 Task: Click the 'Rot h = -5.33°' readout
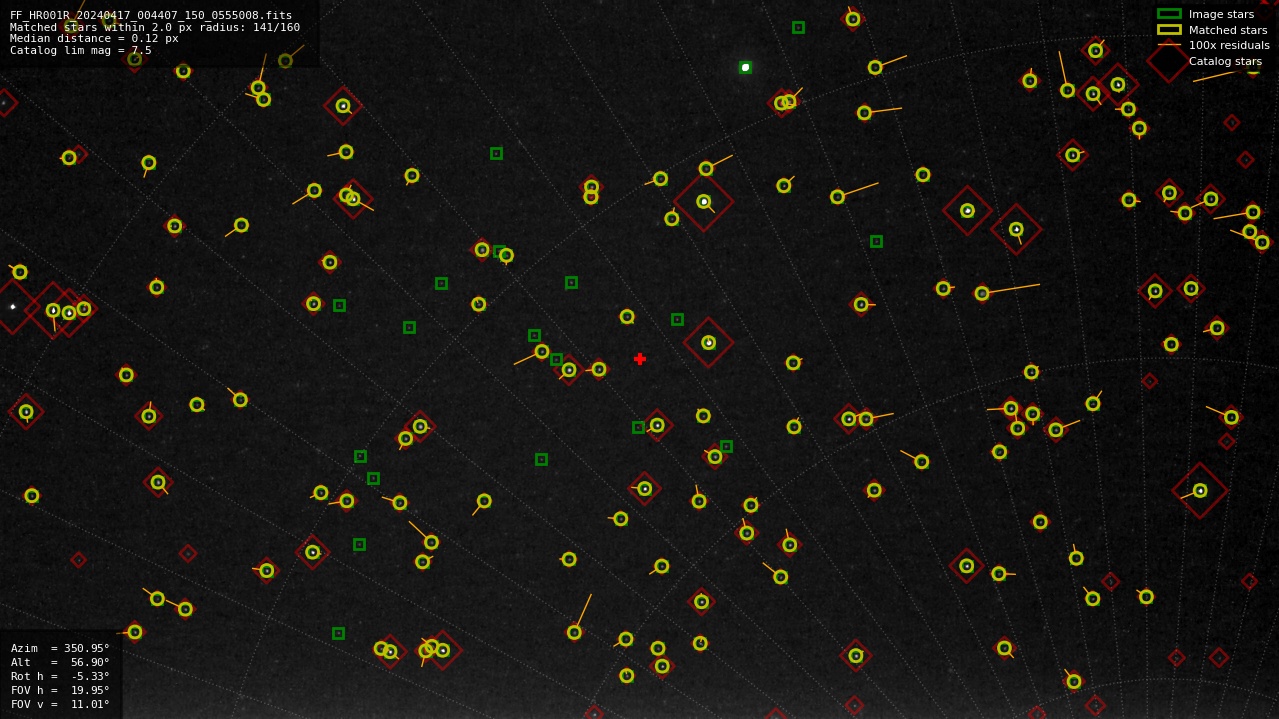pyautogui.click(x=60, y=676)
